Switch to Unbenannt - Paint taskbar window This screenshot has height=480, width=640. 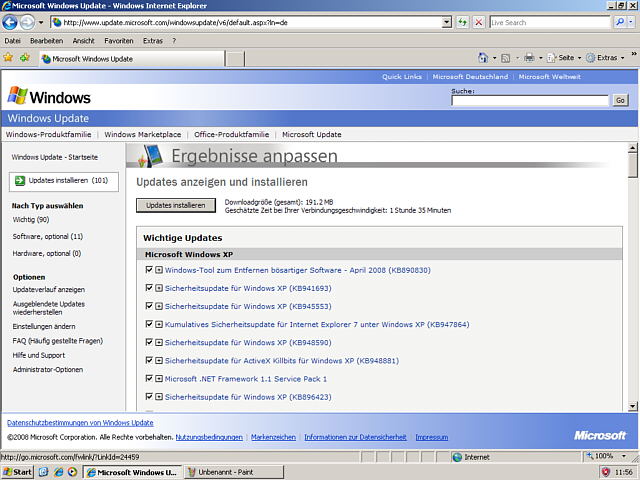[234, 472]
